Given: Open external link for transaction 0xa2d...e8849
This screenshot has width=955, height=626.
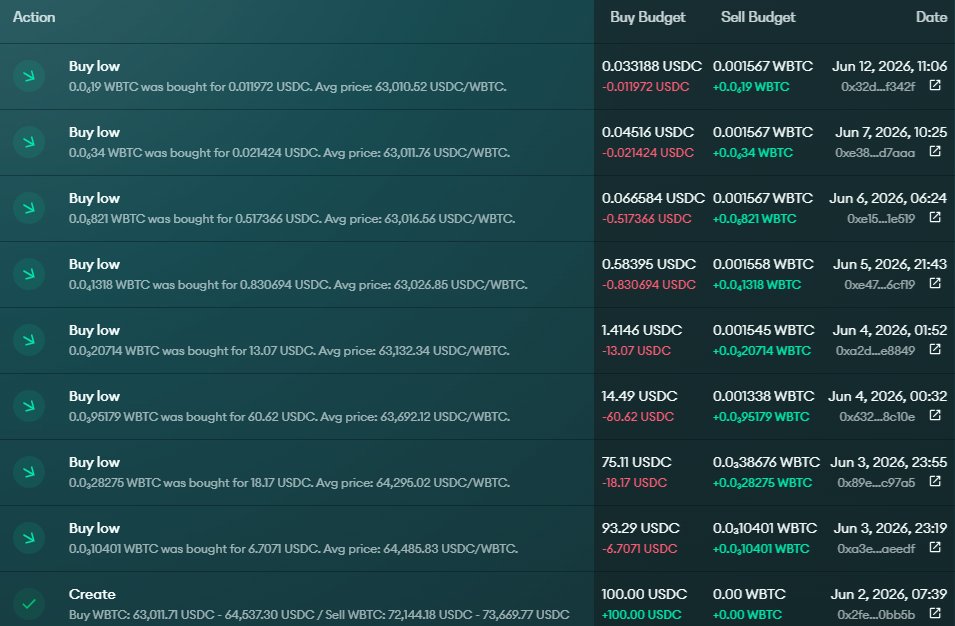Looking at the screenshot, I should coord(935,349).
